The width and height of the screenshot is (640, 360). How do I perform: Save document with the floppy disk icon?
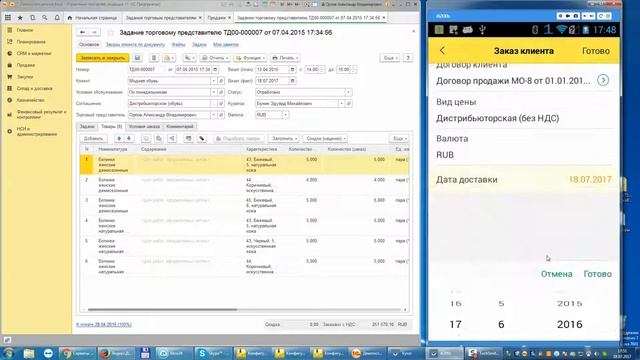coord(137,58)
